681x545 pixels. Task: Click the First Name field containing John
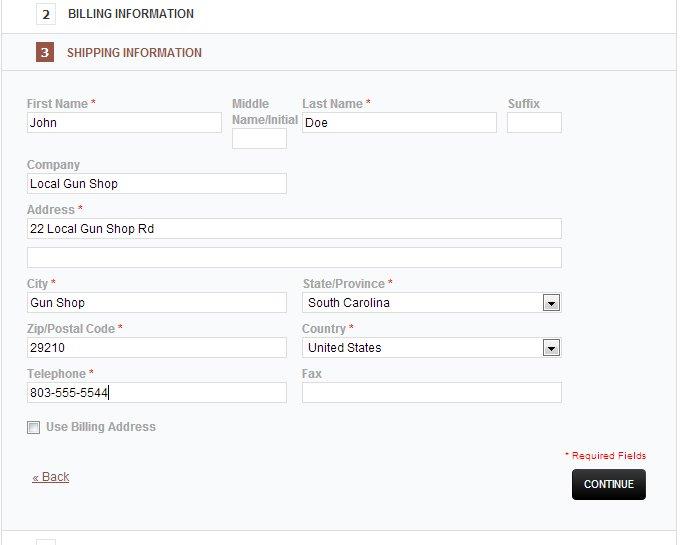pyautogui.click(x=124, y=122)
